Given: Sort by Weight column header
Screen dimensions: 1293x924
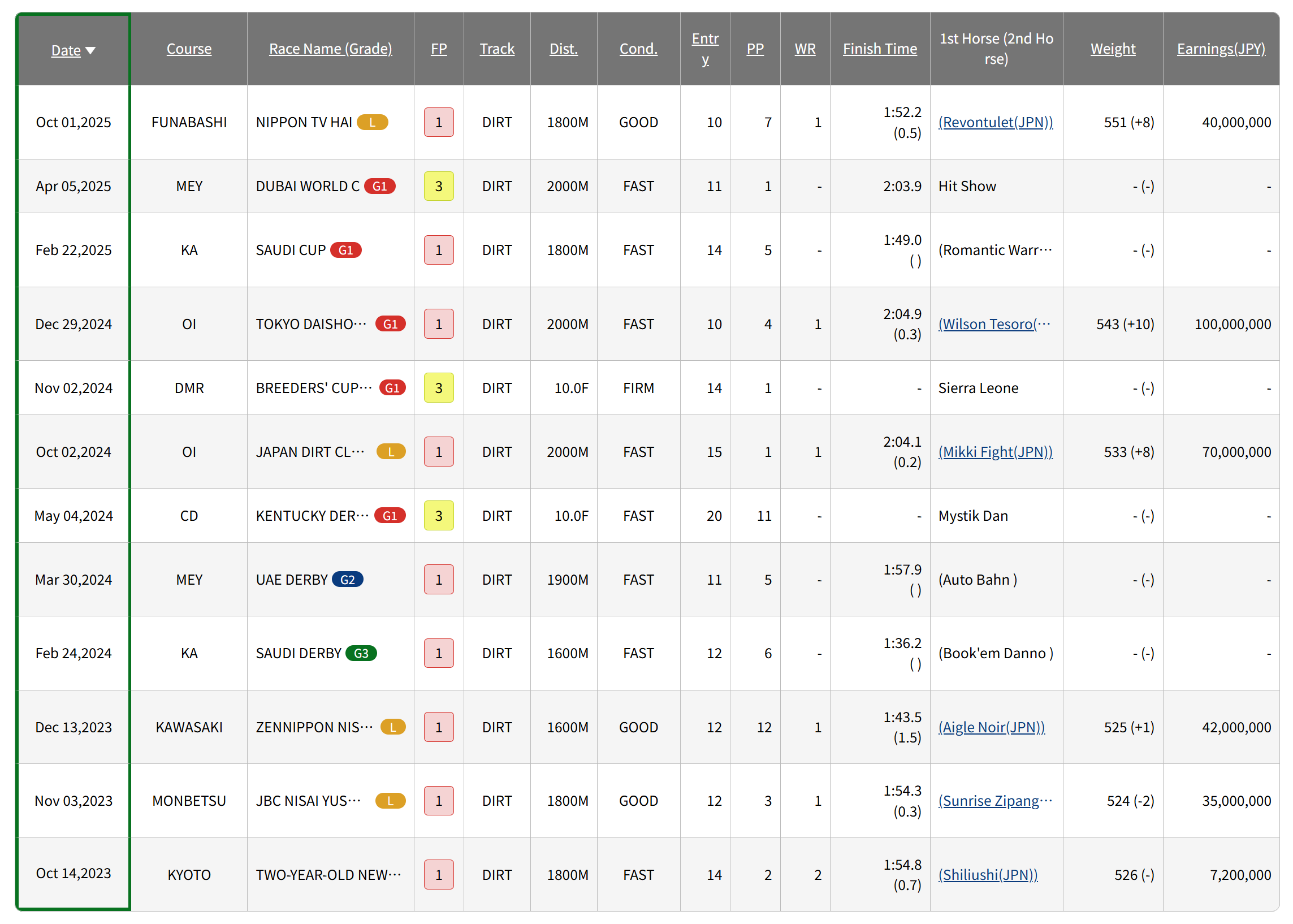Looking at the screenshot, I should pyautogui.click(x=1113, y=49).
